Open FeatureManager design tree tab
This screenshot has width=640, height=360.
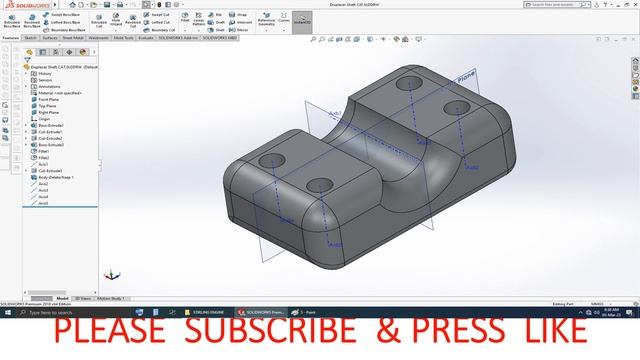(29, 52)
